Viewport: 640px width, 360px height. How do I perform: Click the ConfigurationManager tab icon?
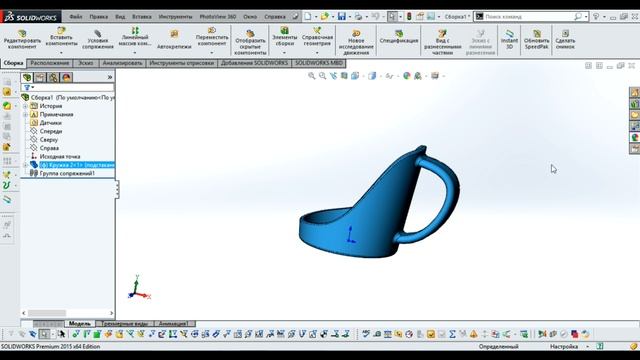click(53, 77)
